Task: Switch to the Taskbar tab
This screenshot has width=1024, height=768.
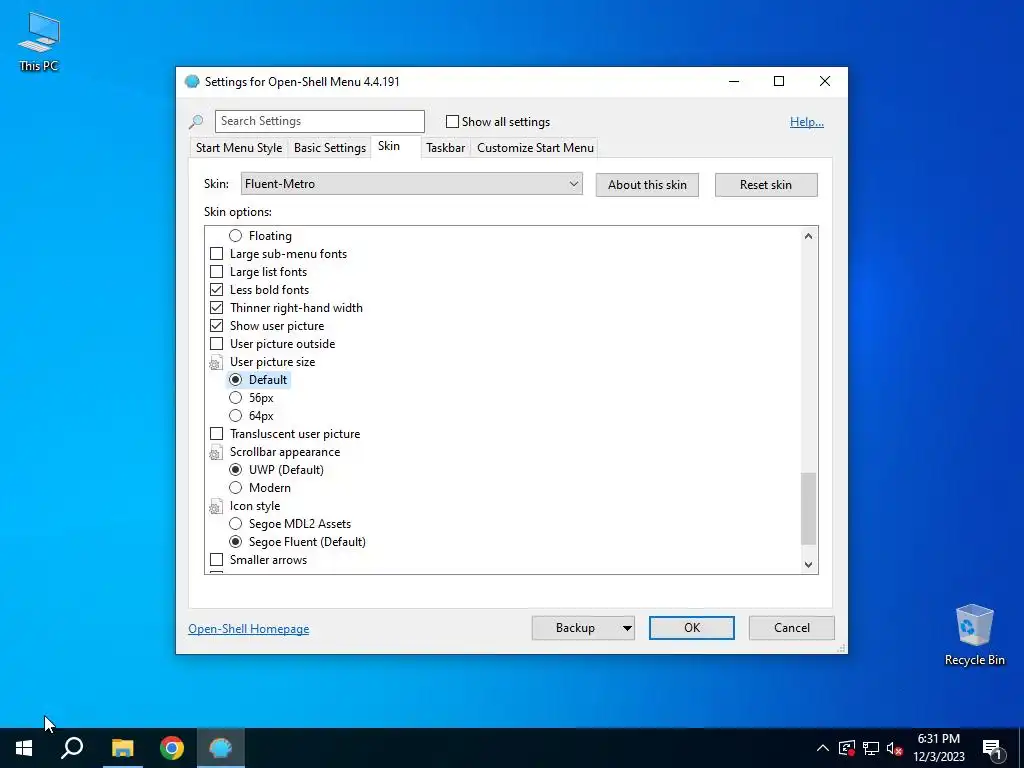Action: click(445, 148)
